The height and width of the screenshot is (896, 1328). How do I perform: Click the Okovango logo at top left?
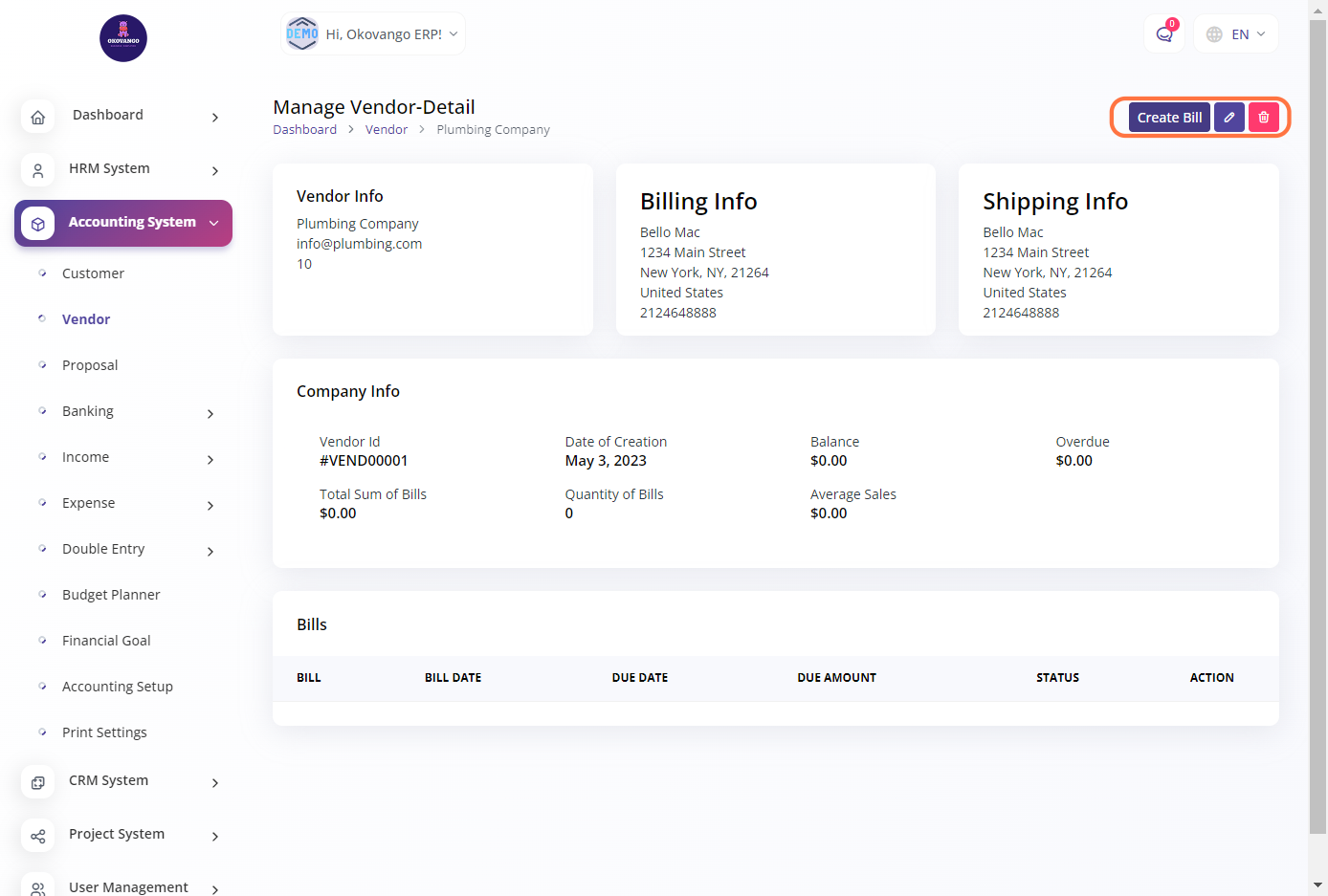(123, 38)
